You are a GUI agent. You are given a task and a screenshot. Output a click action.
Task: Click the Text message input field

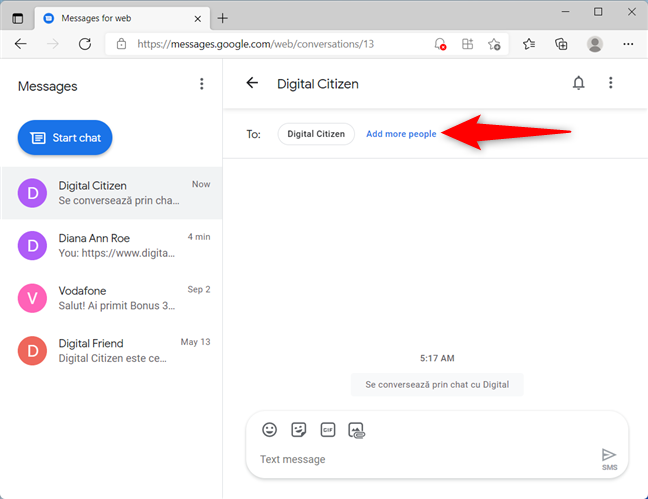(426, 459)
